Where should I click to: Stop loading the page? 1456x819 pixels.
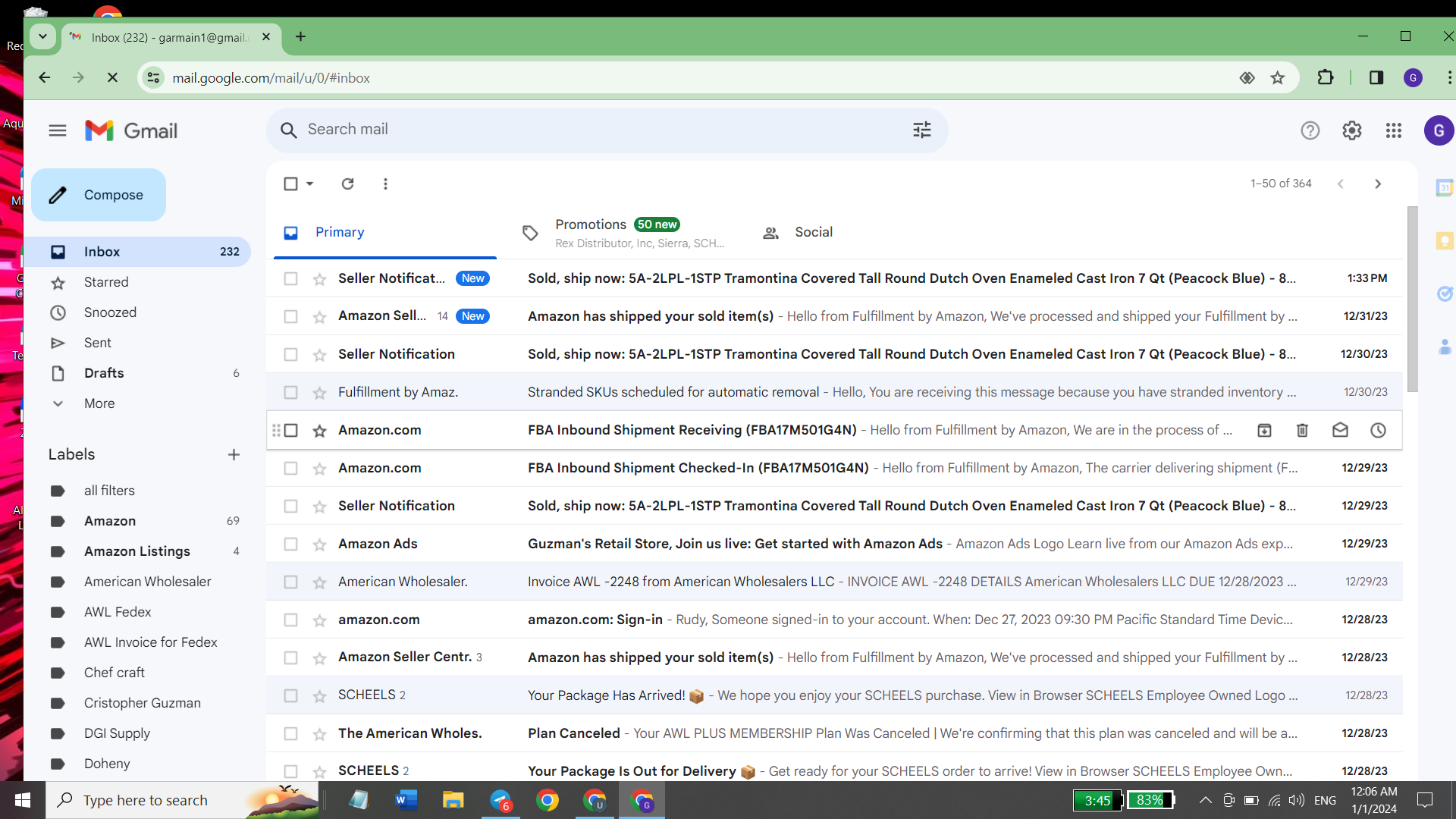click(x=112, y=77)
